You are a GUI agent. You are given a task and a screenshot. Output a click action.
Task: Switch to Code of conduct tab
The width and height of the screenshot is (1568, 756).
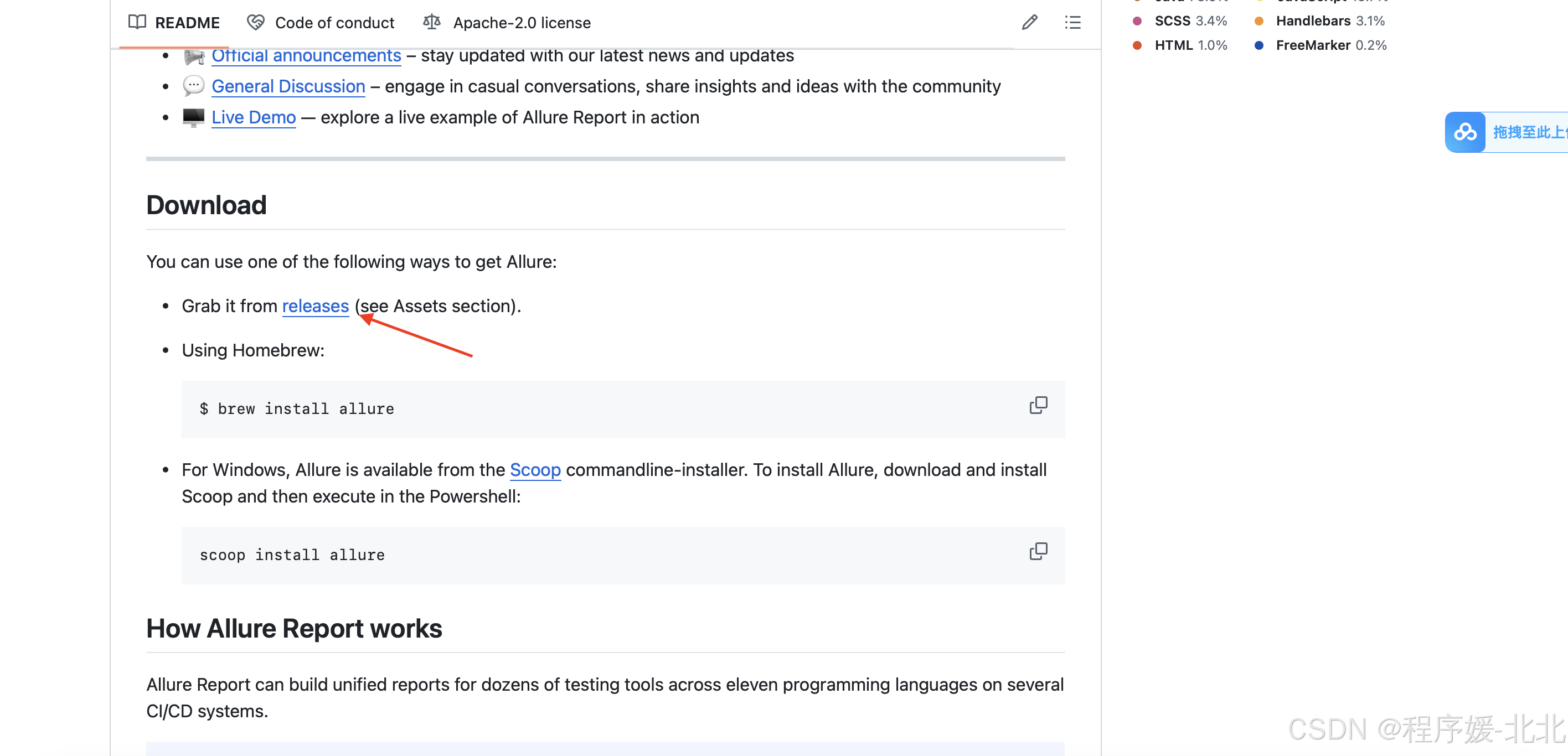321,23
